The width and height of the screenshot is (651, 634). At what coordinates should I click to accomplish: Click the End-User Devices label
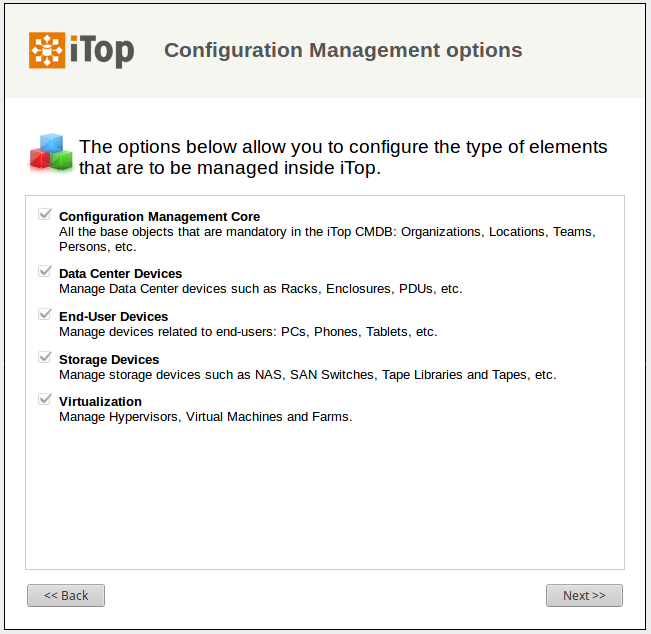pos(113,317)
